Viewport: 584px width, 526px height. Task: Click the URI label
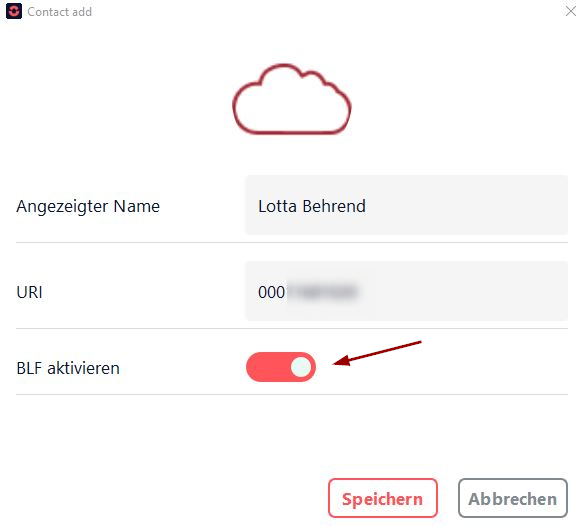pos(29,292)
